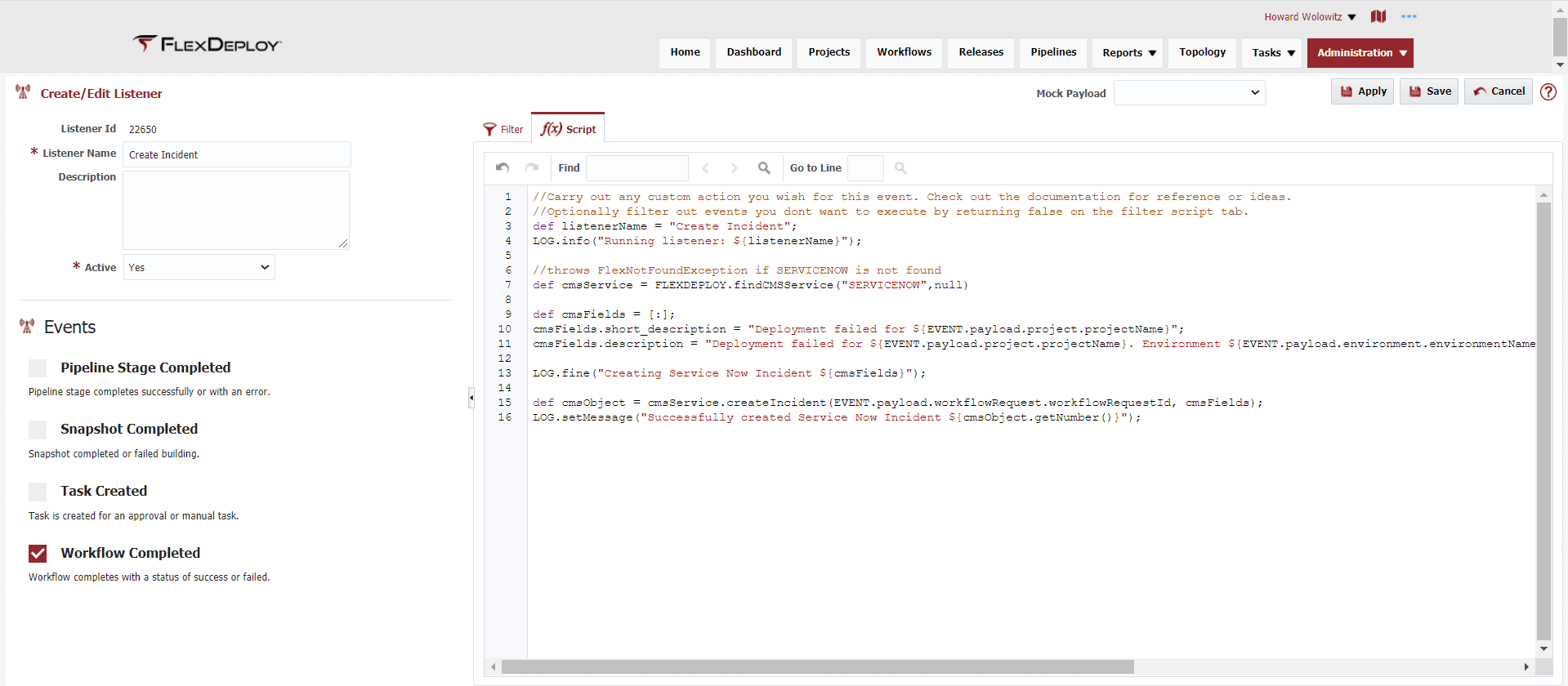Enable Snapshot Completed event
The width and height of the screenshot is (1568, 686).
[38, 430]
